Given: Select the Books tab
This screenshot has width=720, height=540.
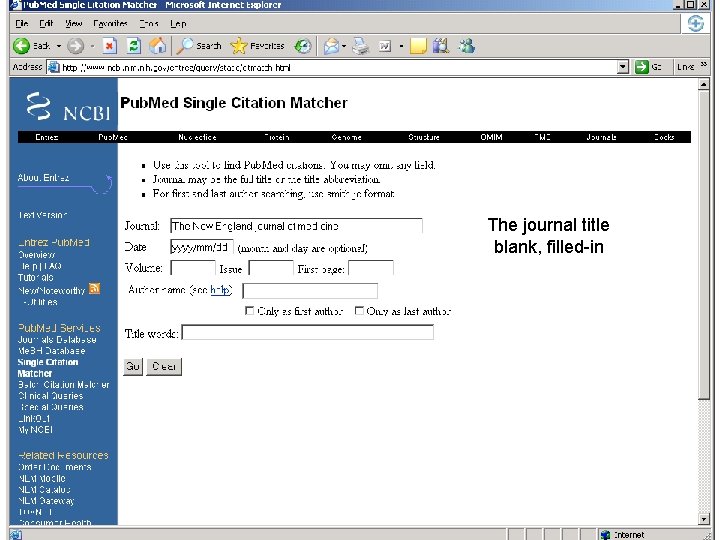Looking at the screenshot, I should coord(664,137).
